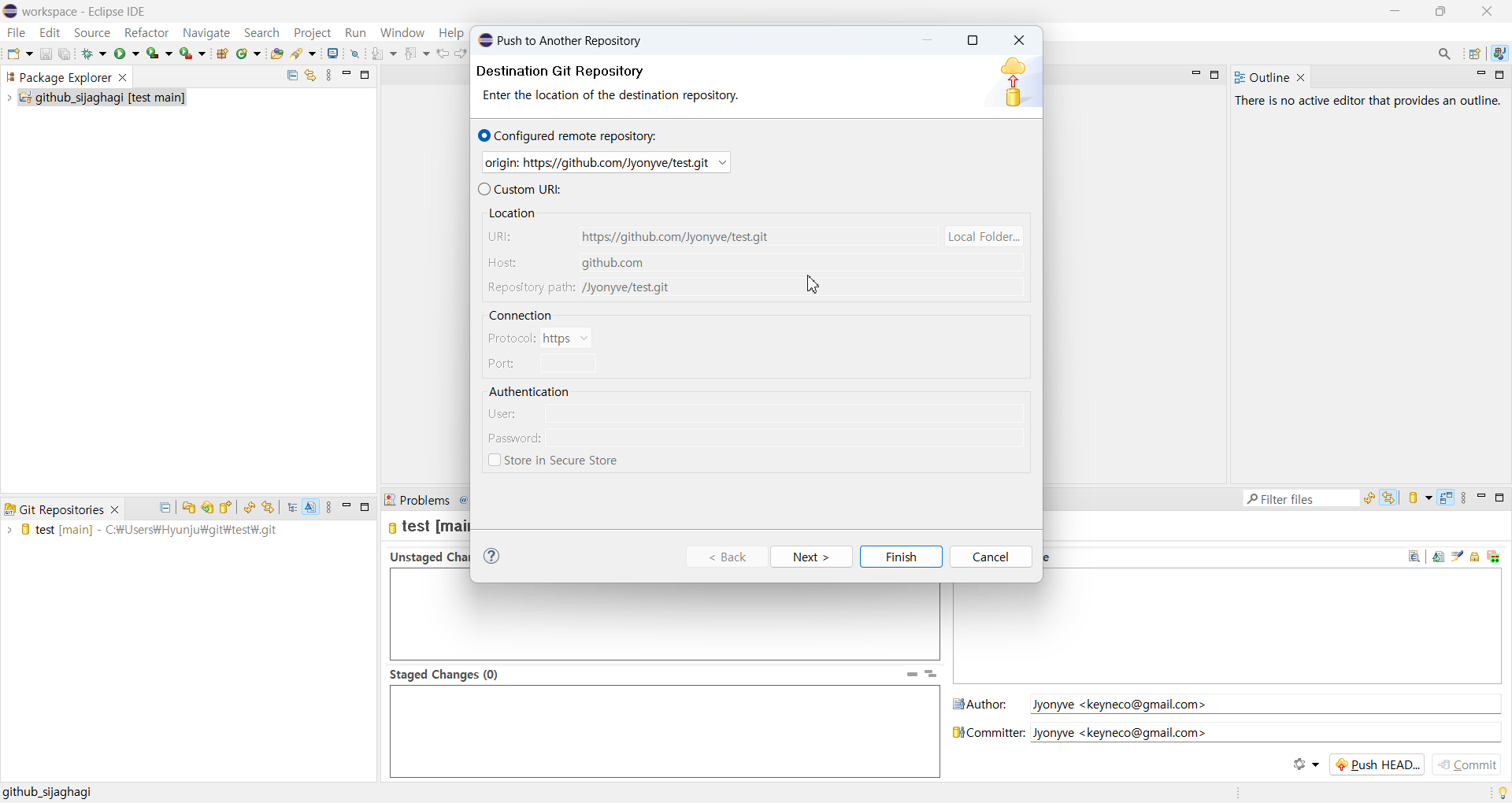Click the New wizard toolbar icon

coord(14,54)
